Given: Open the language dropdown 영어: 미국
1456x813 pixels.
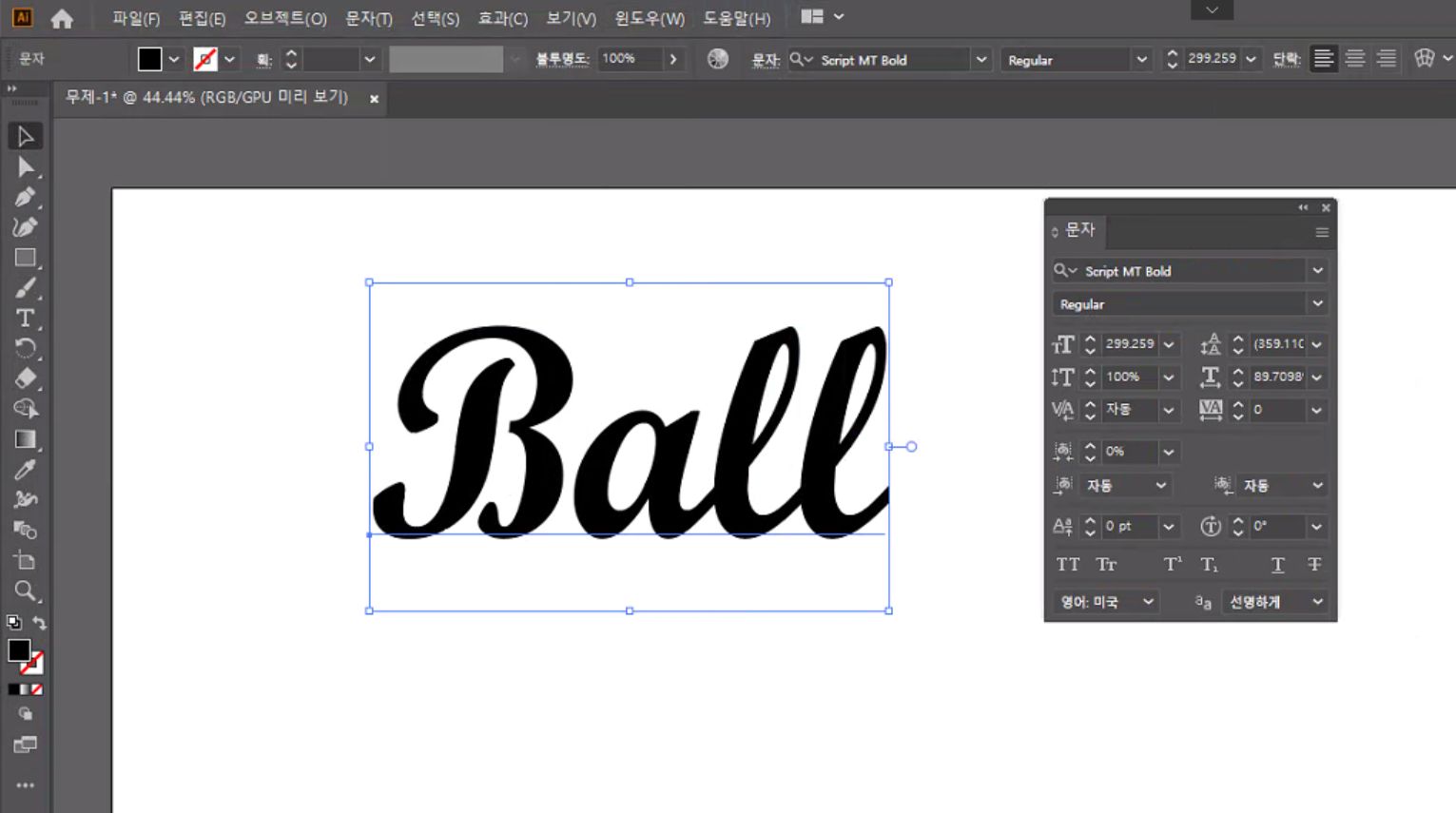Looking at the screenshot, I should (1106, 602).
